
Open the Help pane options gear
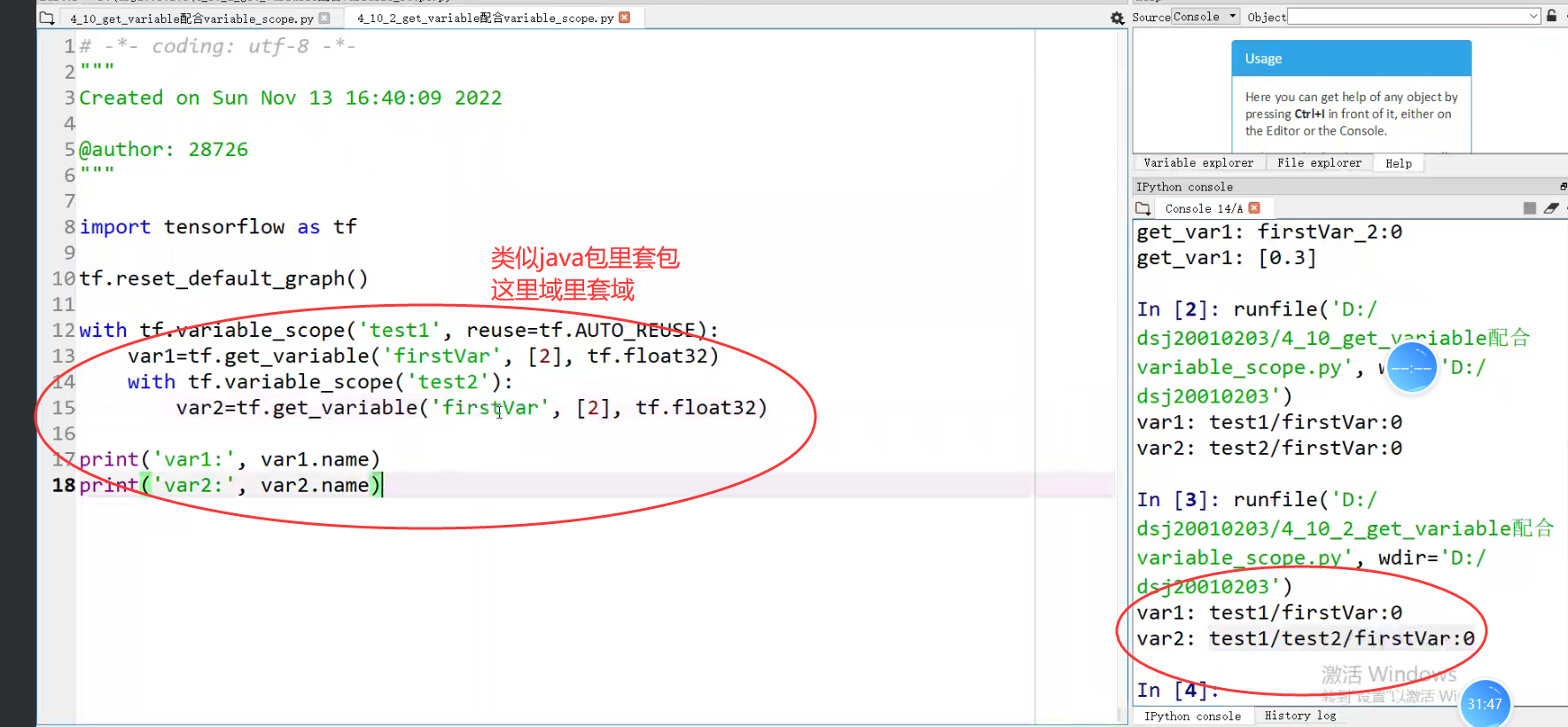pyautogui.click(x=1117, y=18)
